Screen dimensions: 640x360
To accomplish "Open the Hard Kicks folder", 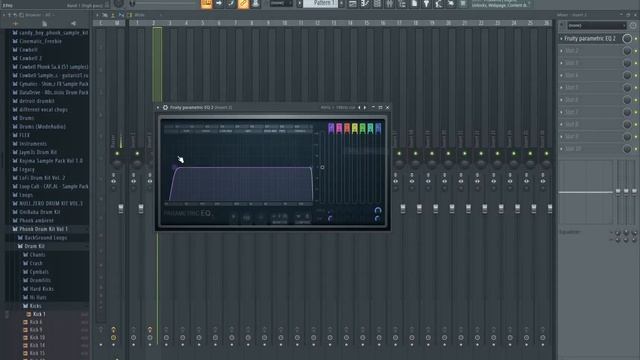I will 41,289.
